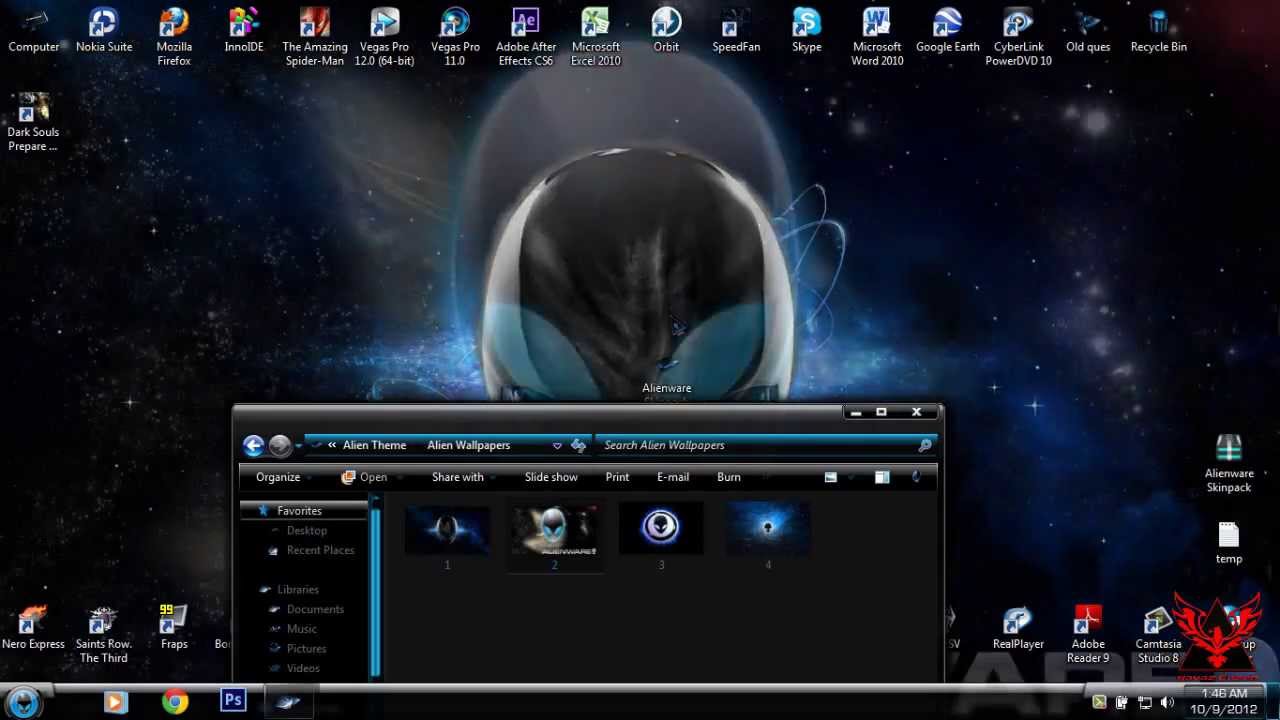Select the Skype desktop icon

pos(807,30)
